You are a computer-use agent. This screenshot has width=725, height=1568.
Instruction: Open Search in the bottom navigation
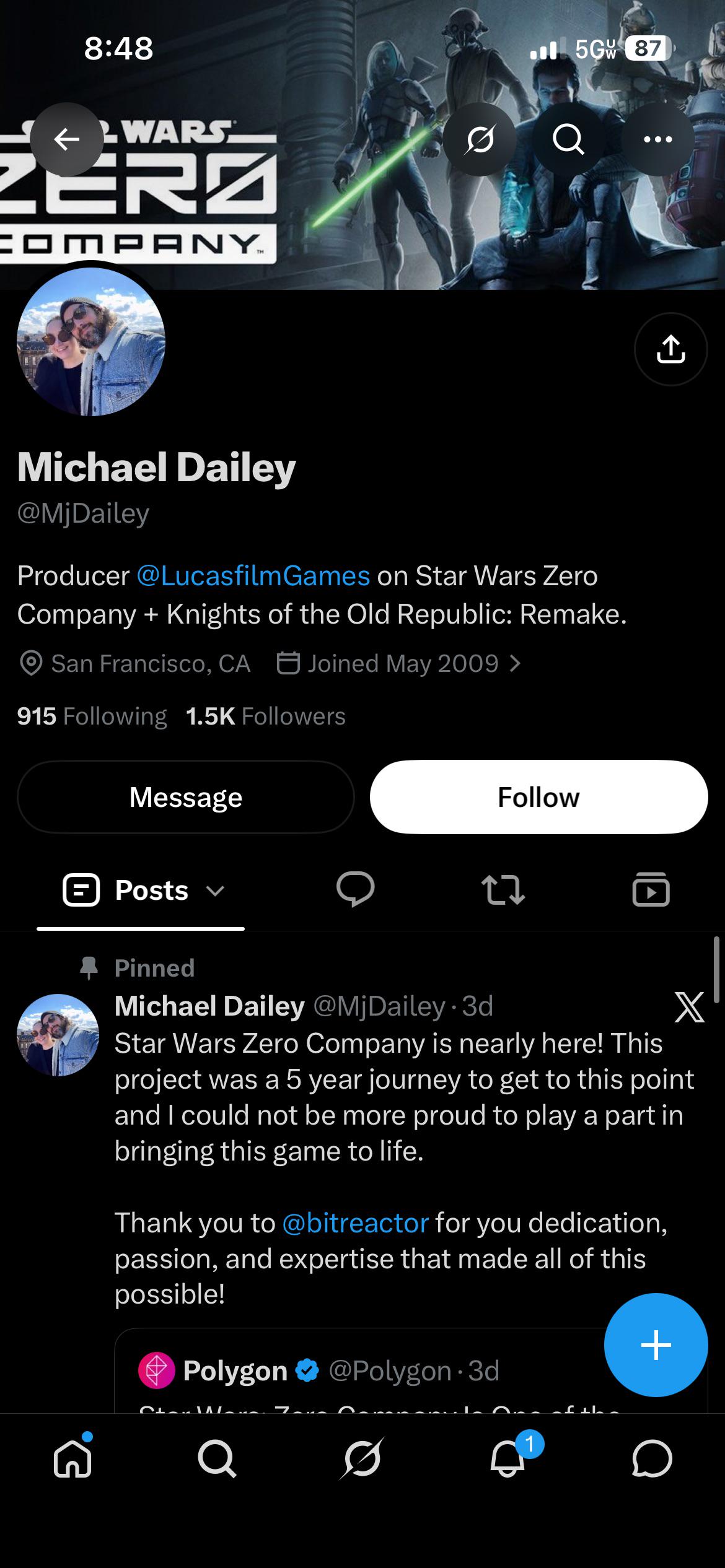coord(217,1458)
